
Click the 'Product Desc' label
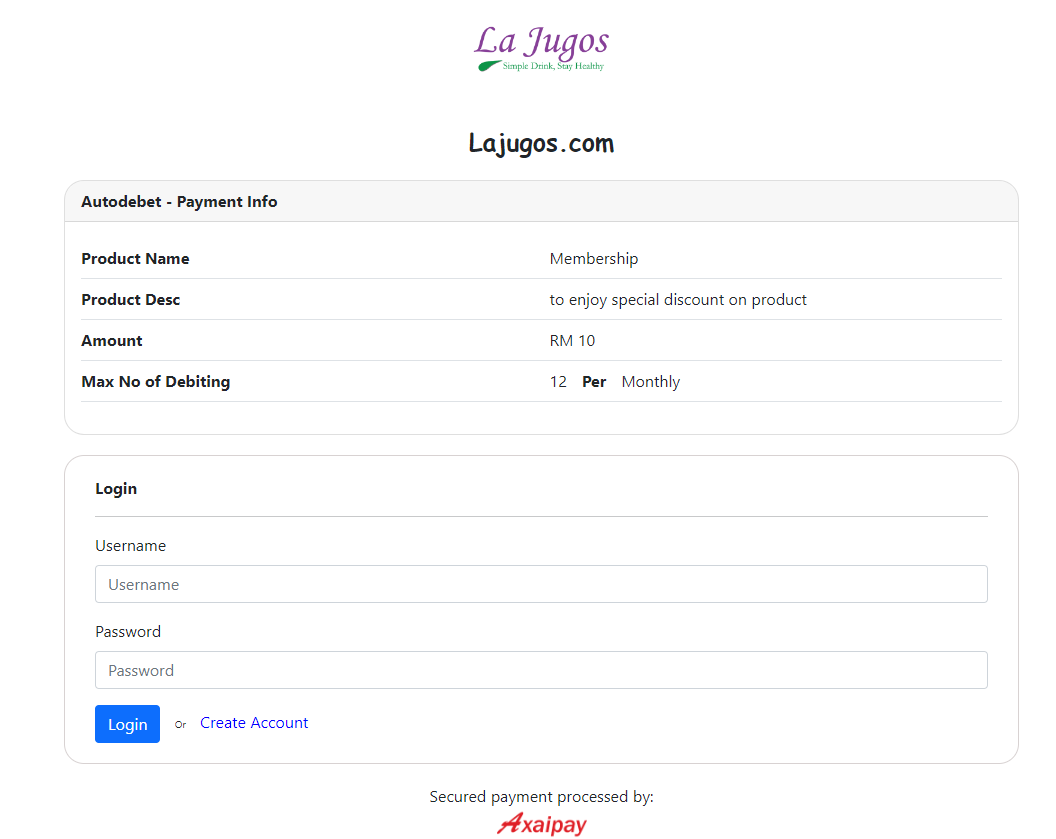[131, 300]
